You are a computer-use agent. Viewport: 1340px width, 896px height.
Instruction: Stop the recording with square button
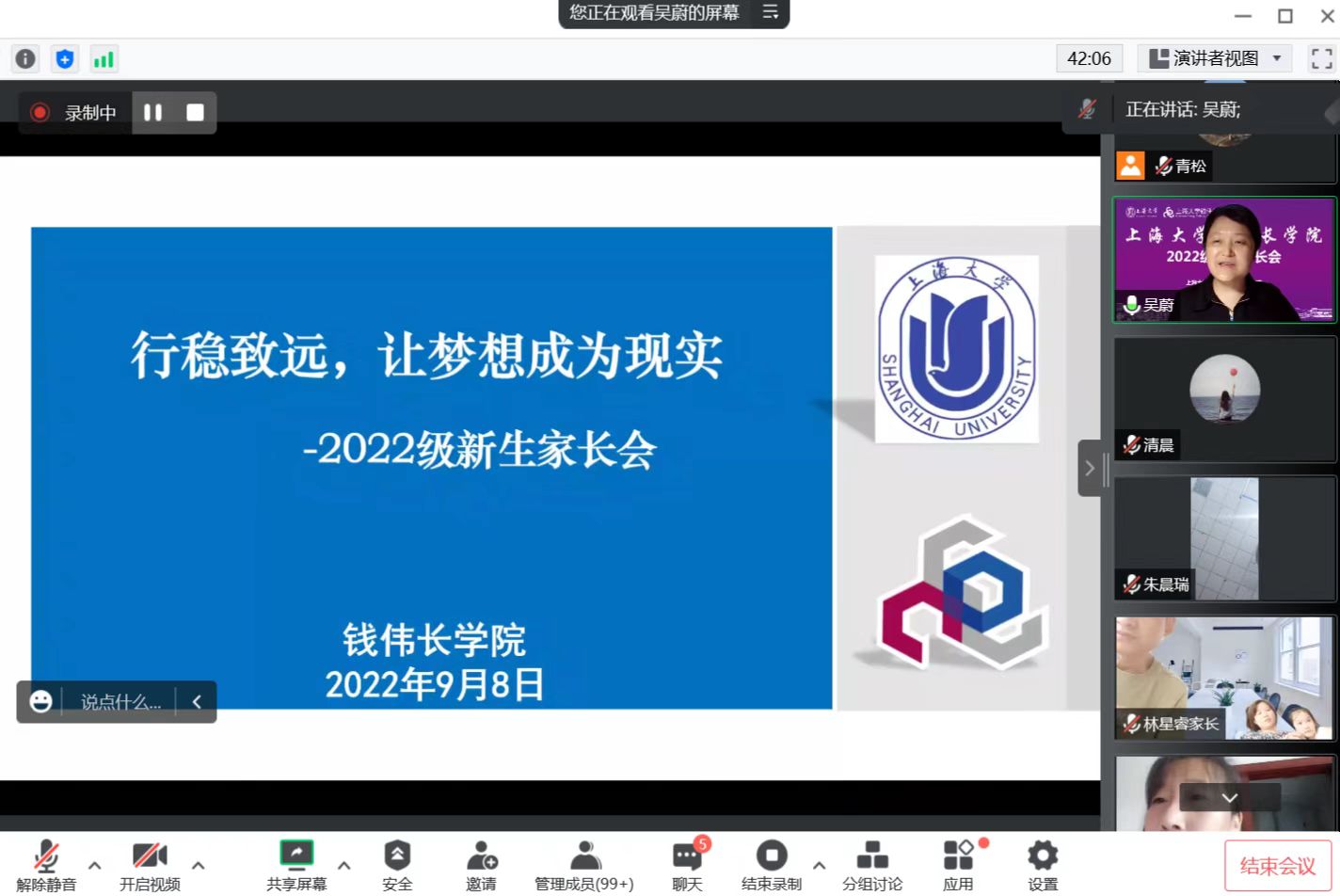coord(196,113)
